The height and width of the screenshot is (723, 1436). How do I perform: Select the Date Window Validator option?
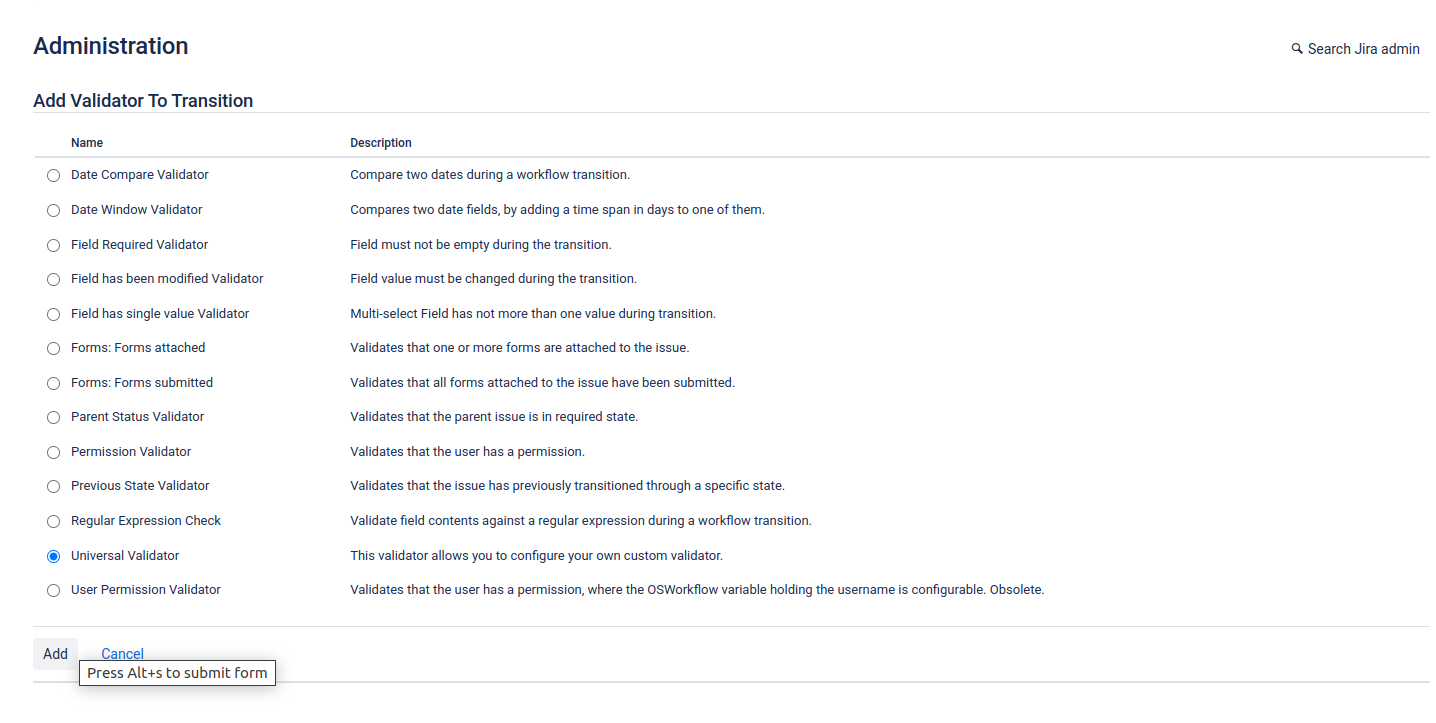pyautogui.click(x=53, y=210)
